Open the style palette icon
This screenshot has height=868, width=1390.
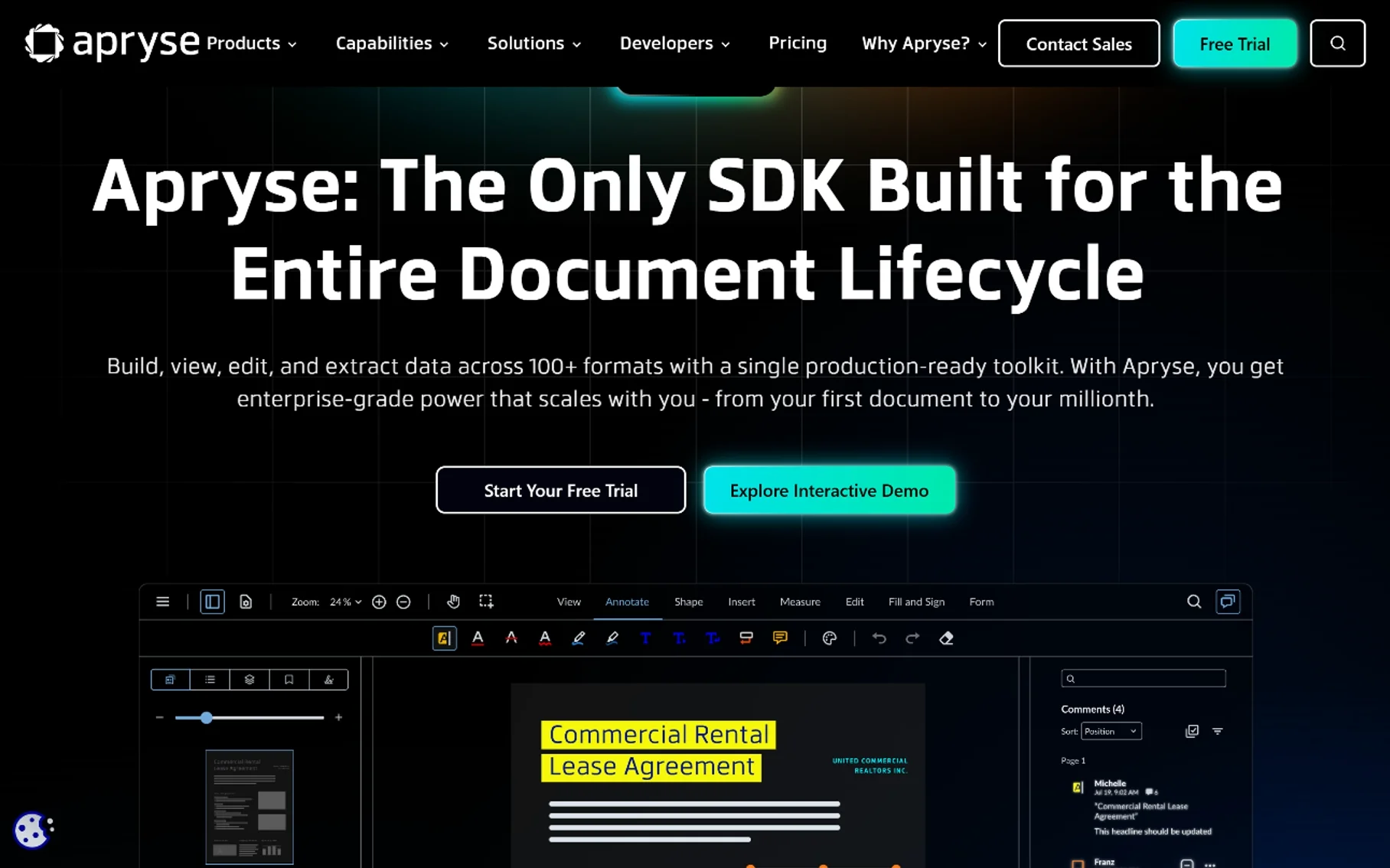pos(830,638)
